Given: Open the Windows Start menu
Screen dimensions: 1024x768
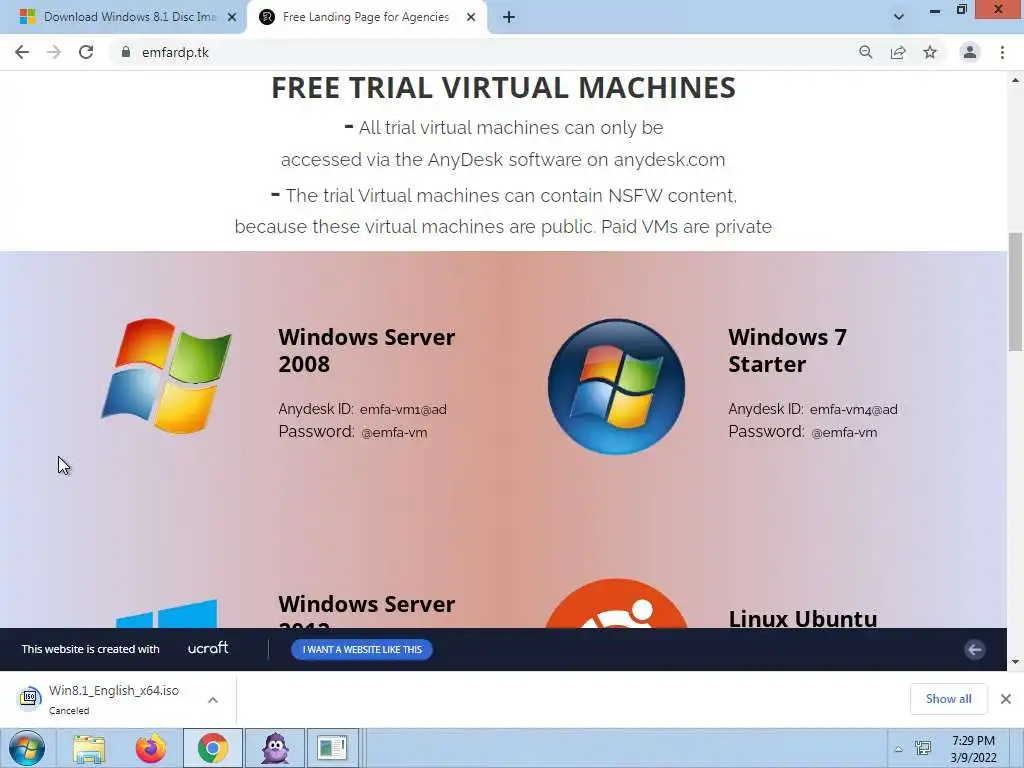Looking at the screenshot, I should click(27, 748).
